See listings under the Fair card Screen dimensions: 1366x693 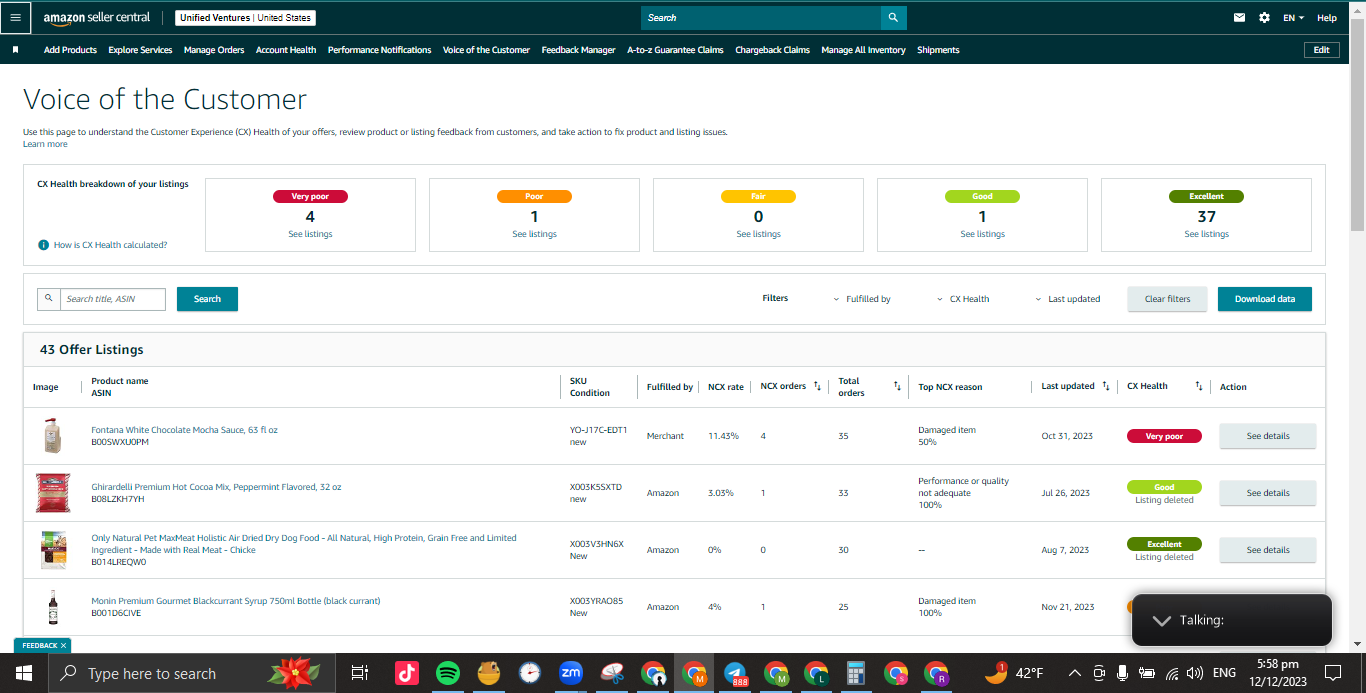pos(758,234)
